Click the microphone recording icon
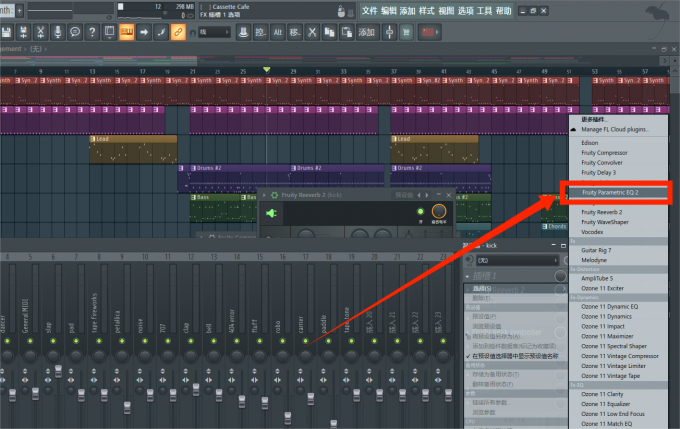The width and height of the screenshot is (680, 429). pos(58,32)
